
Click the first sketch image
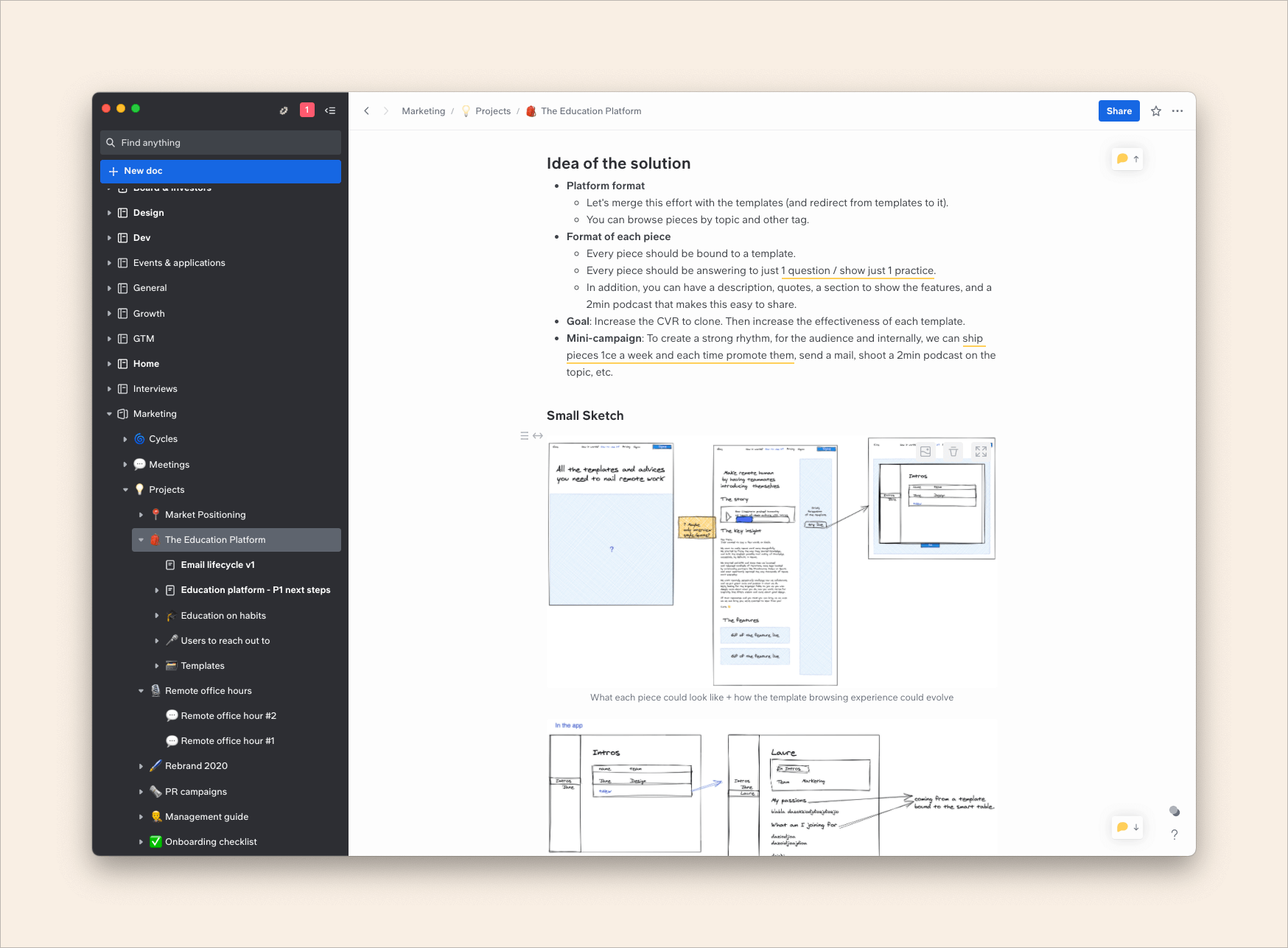(771, 563)
